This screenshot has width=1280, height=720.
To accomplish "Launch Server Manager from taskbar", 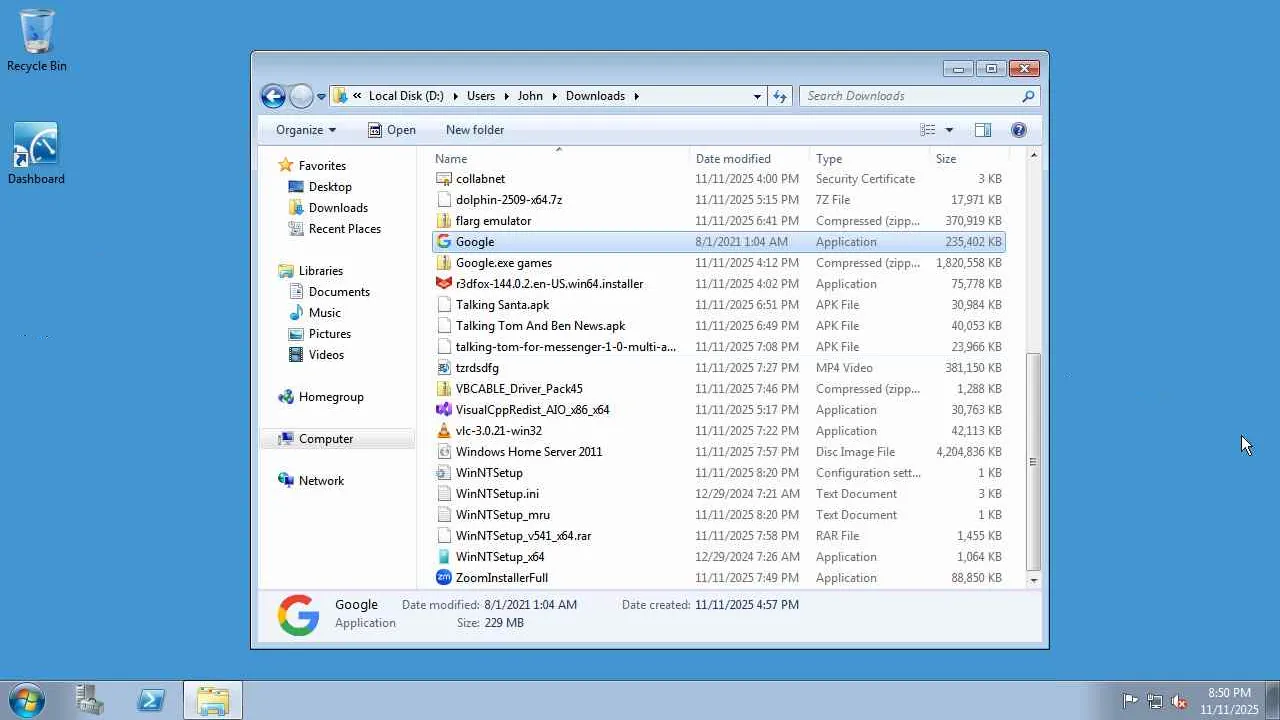I will pyautogui.click(x=90, y=700).
